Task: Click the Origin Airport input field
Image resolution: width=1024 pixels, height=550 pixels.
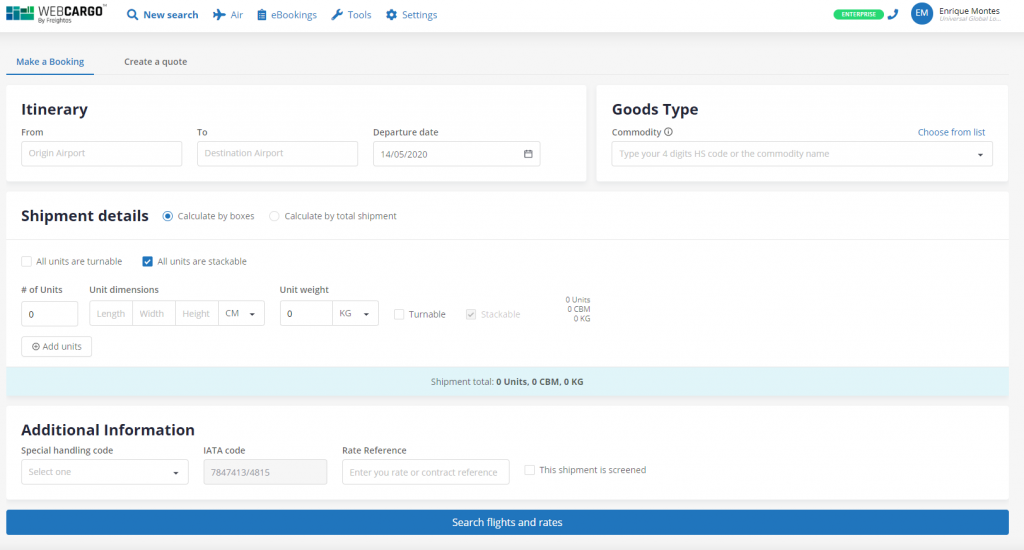Action: [x=102, y=154]
